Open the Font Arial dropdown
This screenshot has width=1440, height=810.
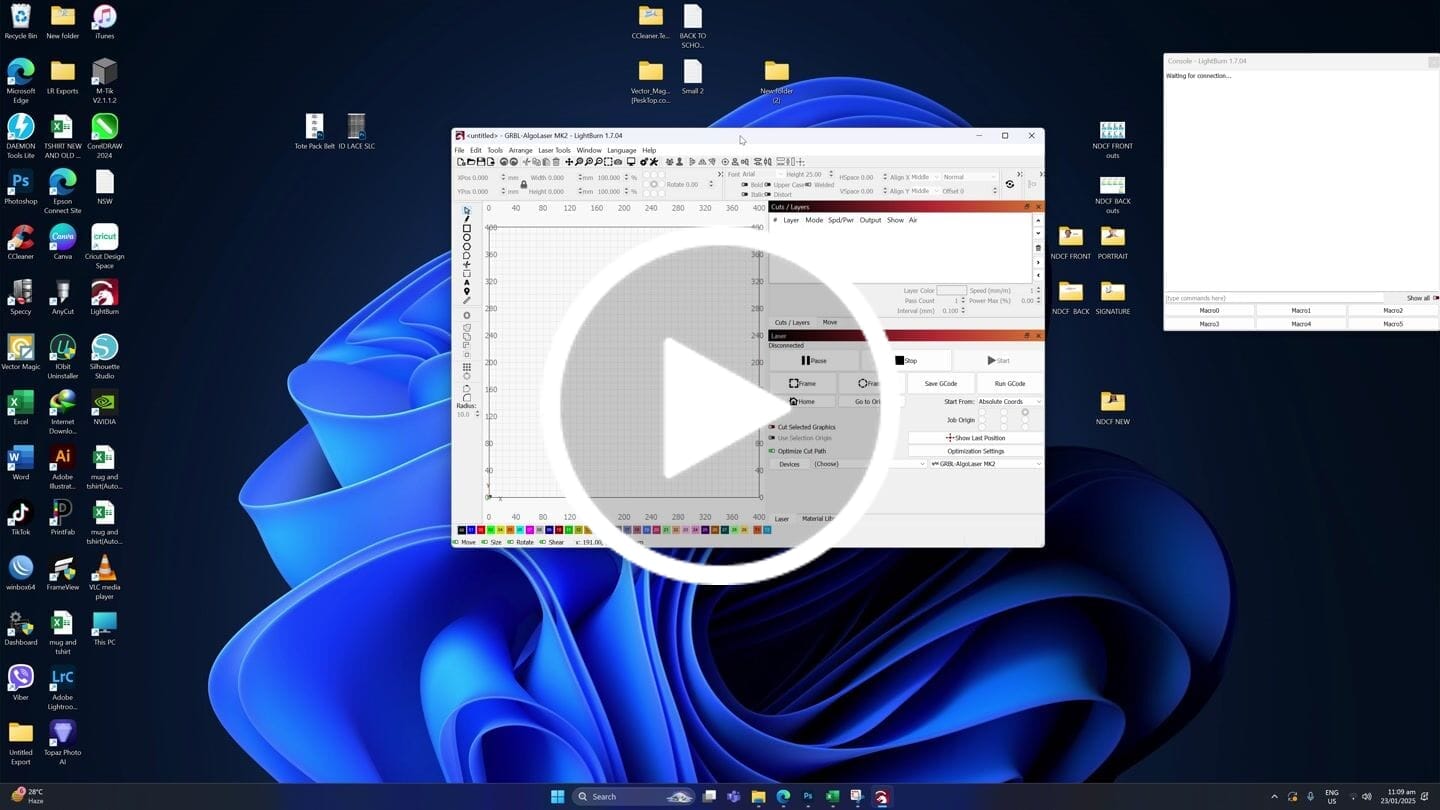[763, 175]
